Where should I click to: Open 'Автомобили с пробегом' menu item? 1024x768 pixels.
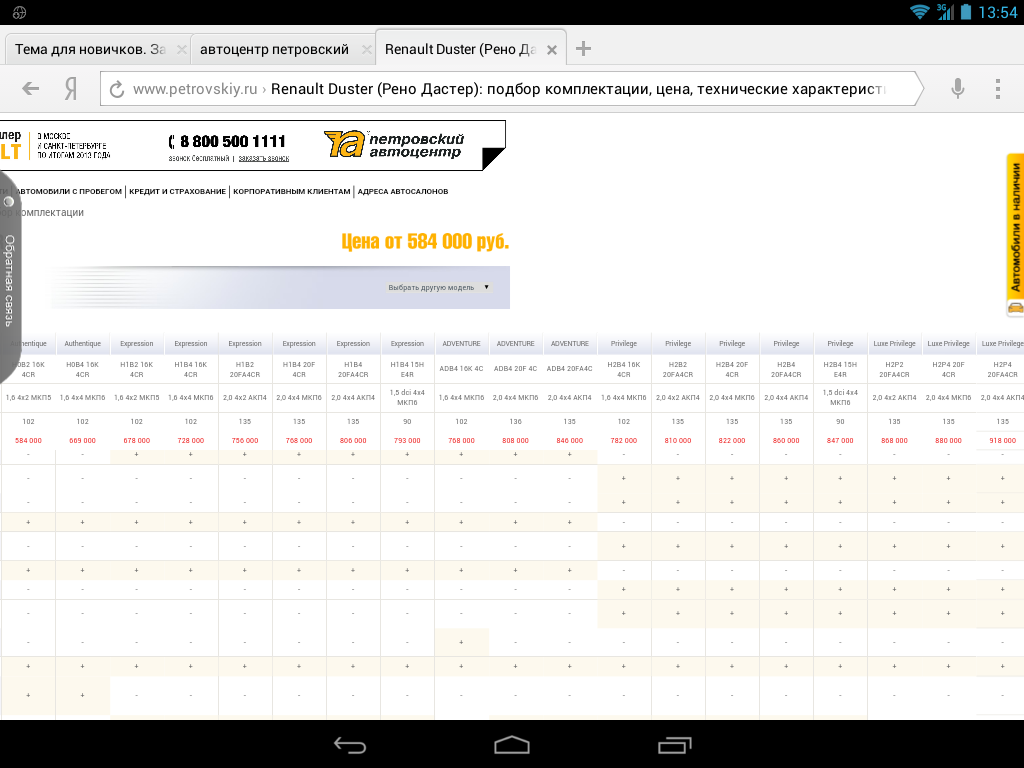(69, 191)
